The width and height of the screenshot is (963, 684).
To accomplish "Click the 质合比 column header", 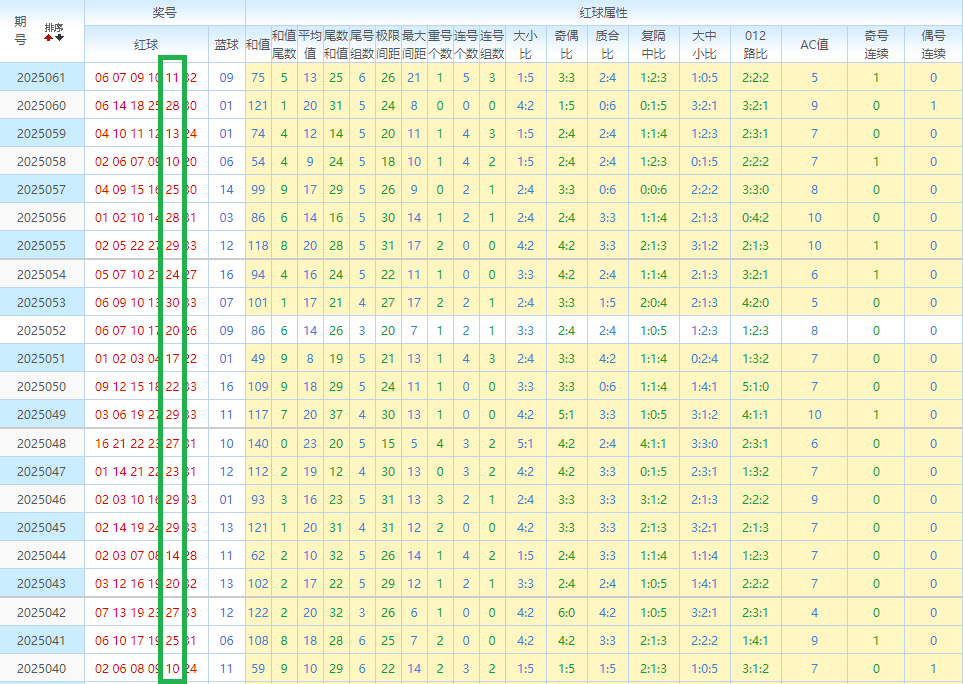I will pos(607,44).
